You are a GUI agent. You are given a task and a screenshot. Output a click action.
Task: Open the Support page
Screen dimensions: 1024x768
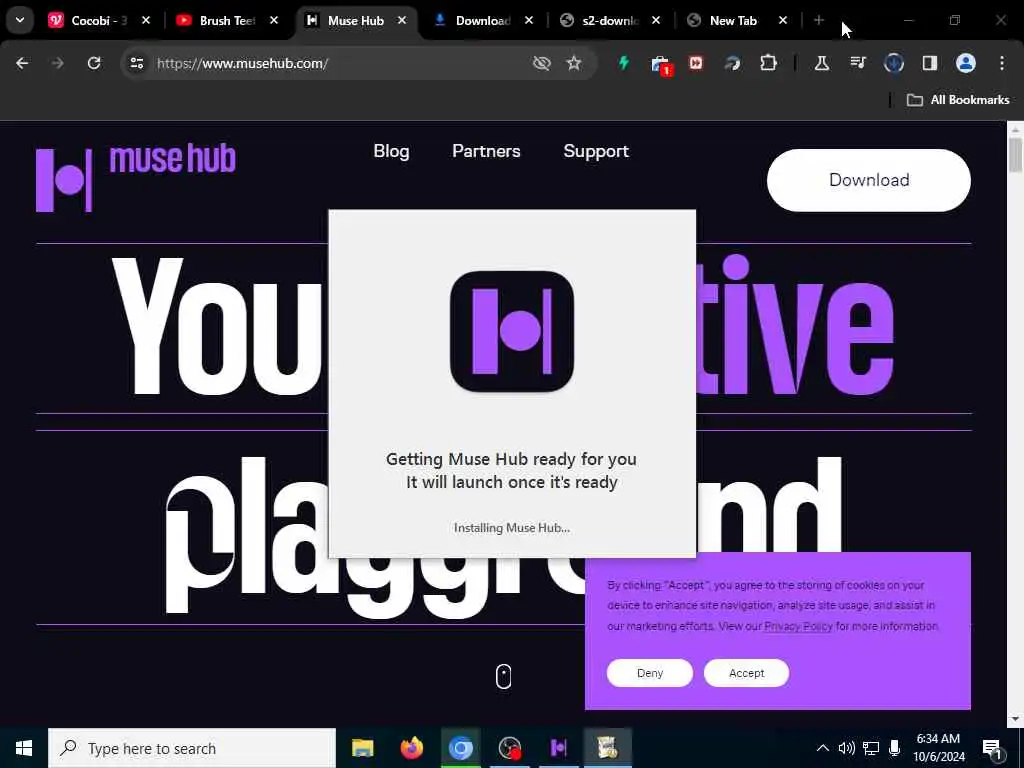pos(596,151)
